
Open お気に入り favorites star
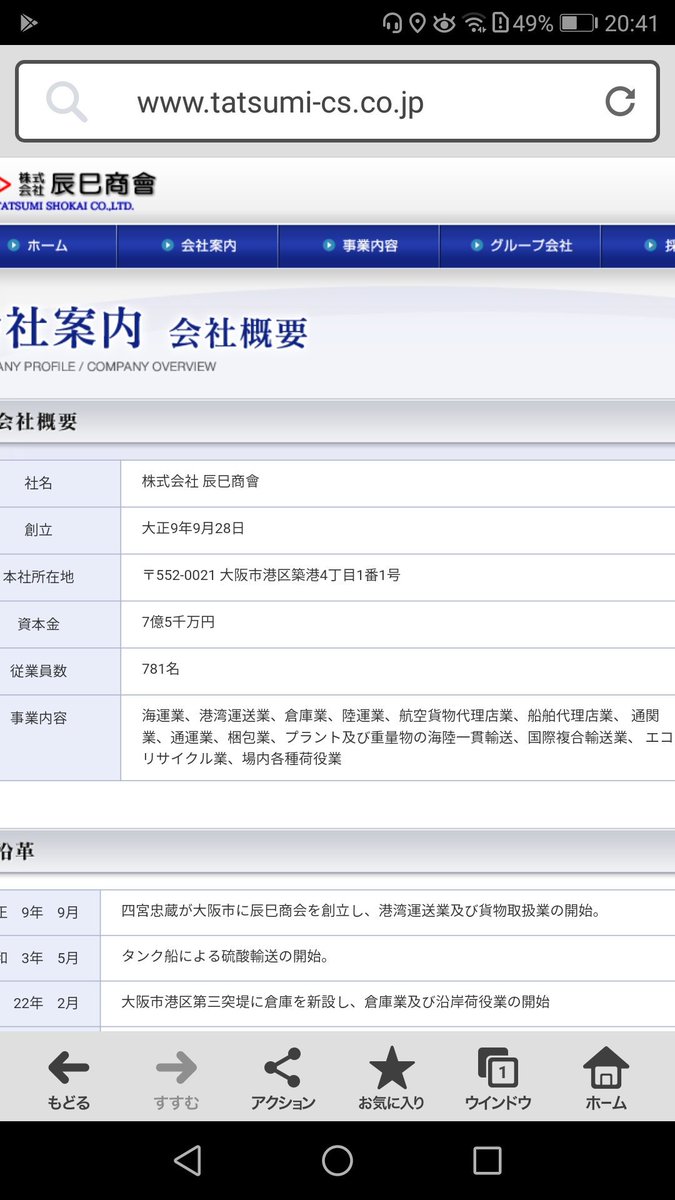(x=391, y=1078)
